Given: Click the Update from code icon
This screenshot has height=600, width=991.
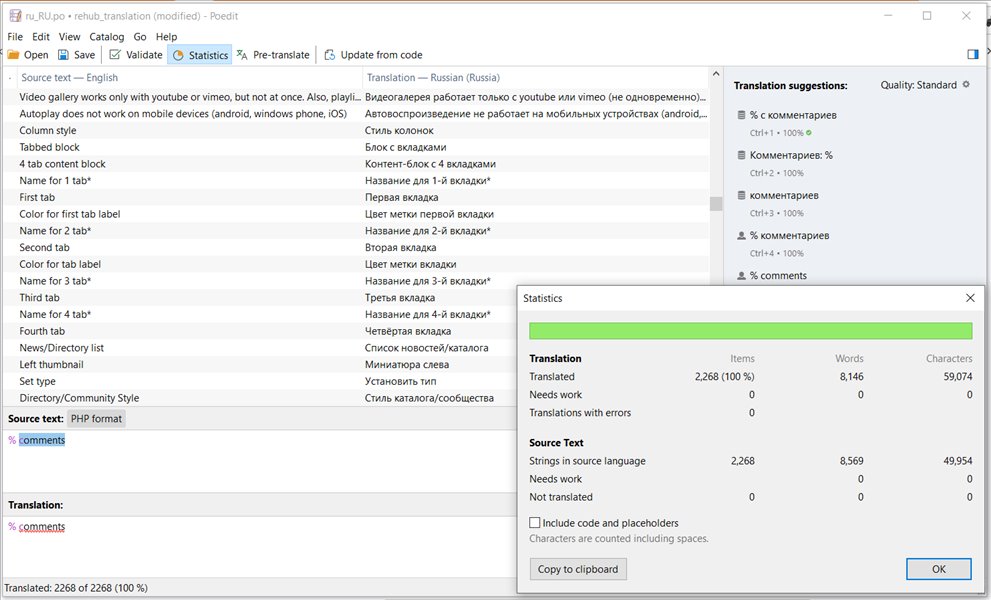Looking at the screenshot, I should point(330,55).
